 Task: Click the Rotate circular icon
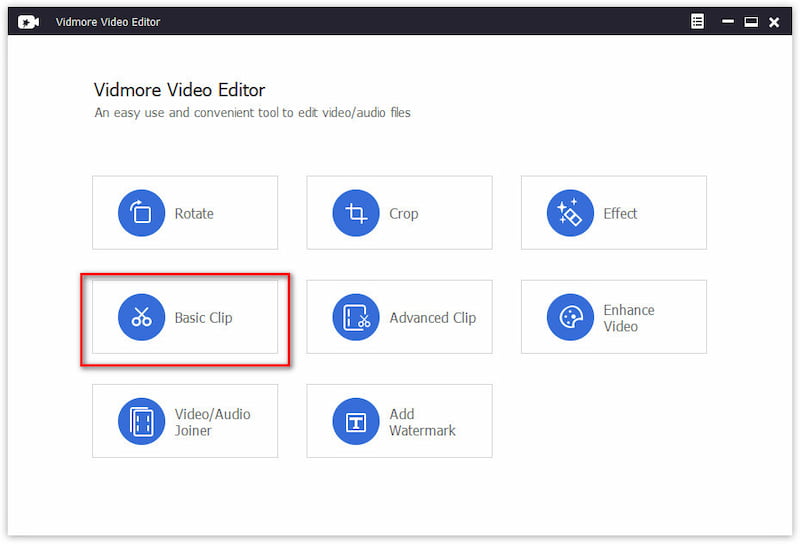tap(141, 213)
